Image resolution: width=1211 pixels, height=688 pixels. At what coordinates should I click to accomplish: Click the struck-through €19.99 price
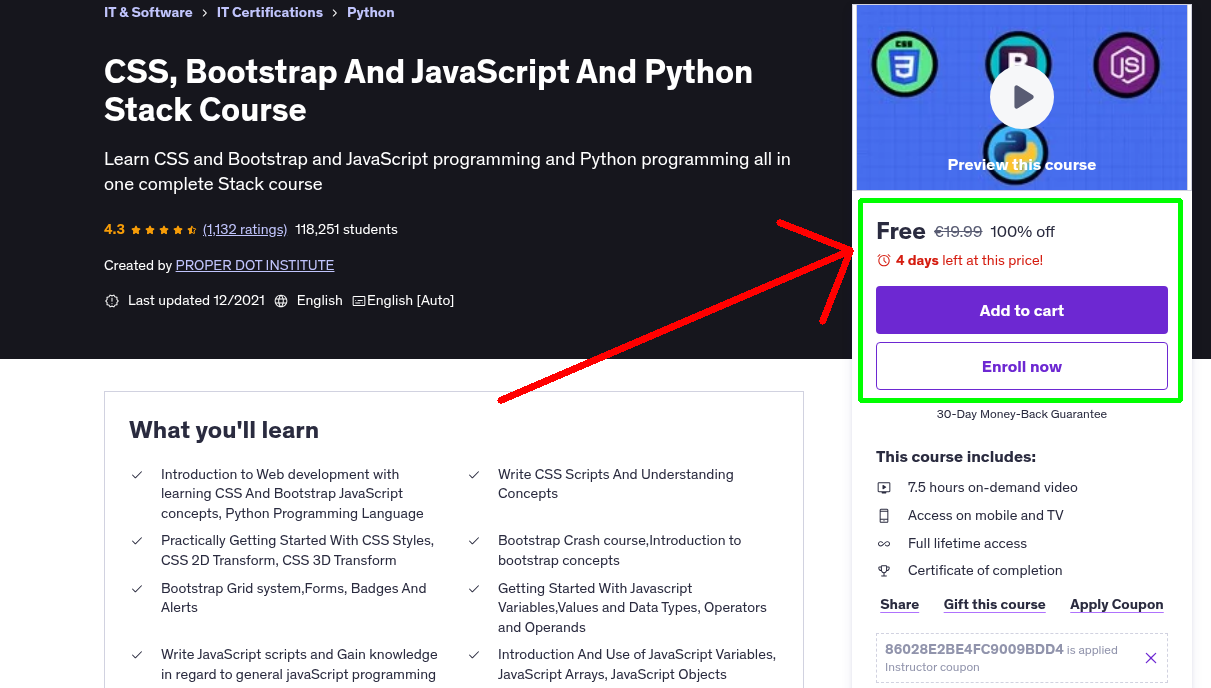[x=958, y=232]
